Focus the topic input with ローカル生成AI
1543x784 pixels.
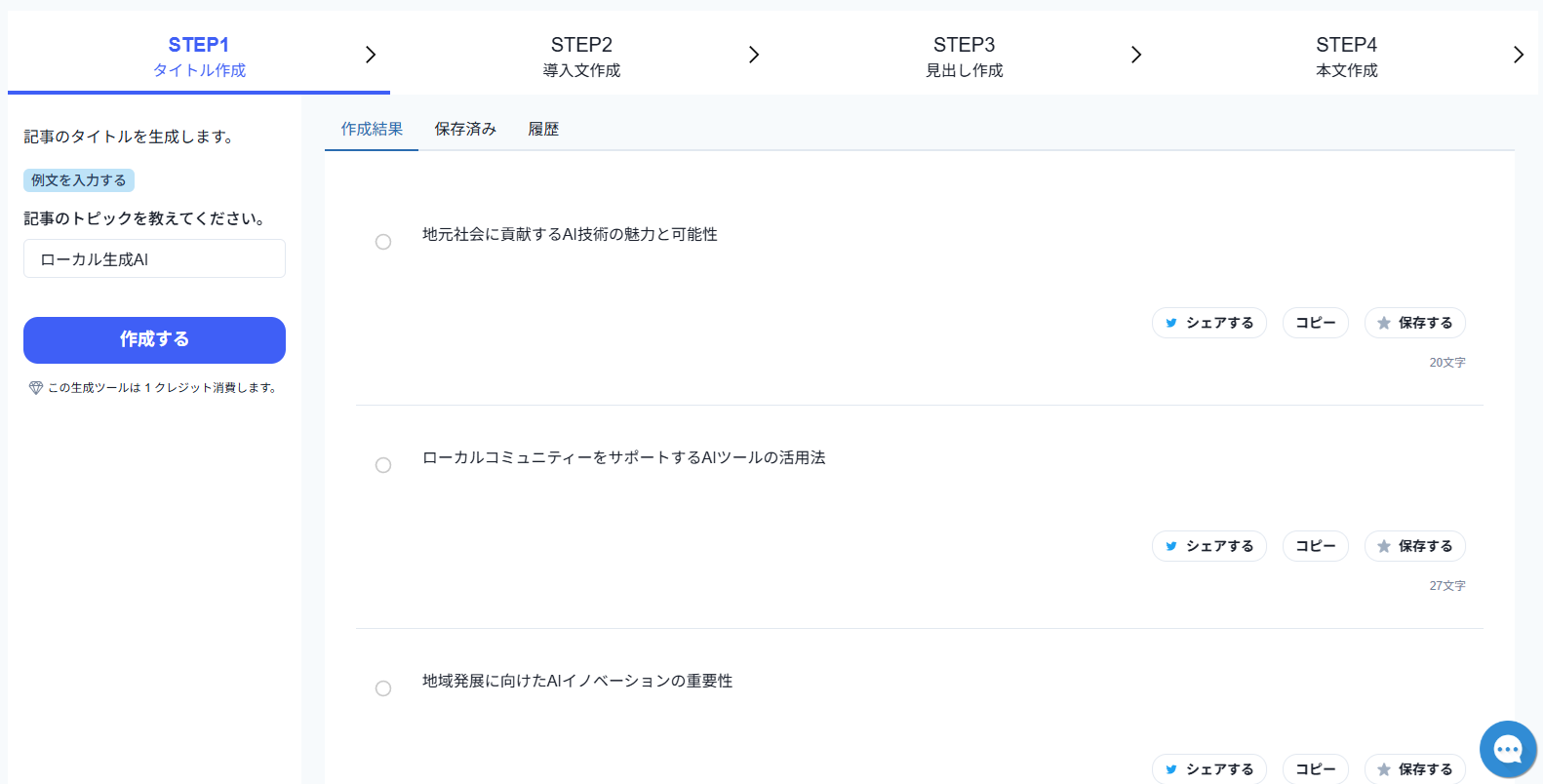(x=154, y=258)
